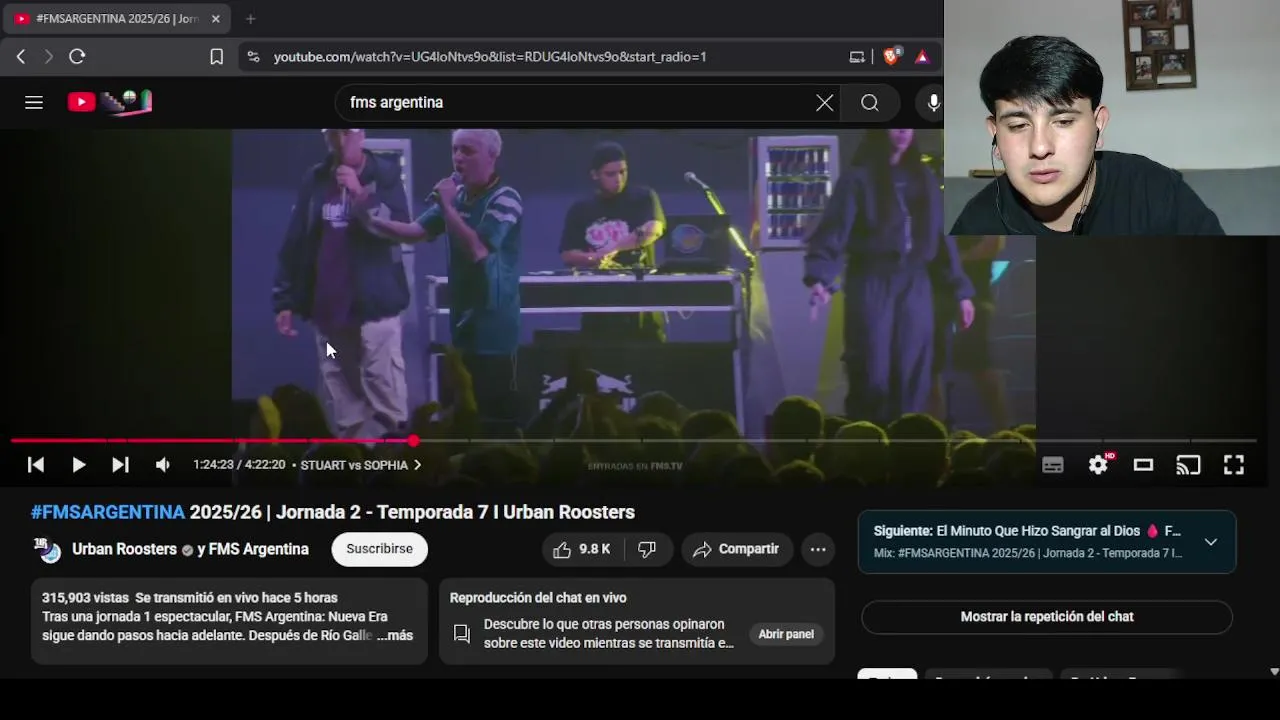This screenshot has width=1280, height=720.
Task: Run search with magnifying glass button
Action: [x=870, y=102]
